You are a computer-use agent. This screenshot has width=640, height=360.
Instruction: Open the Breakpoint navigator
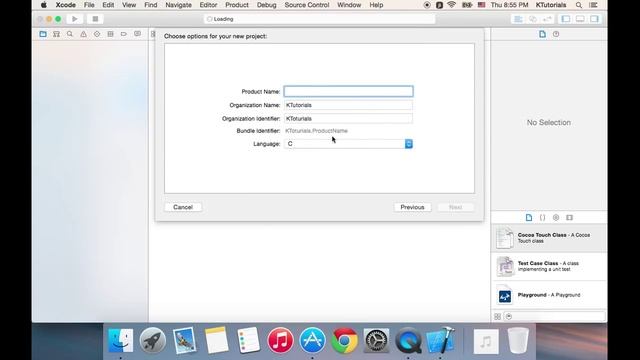point(124,34)
